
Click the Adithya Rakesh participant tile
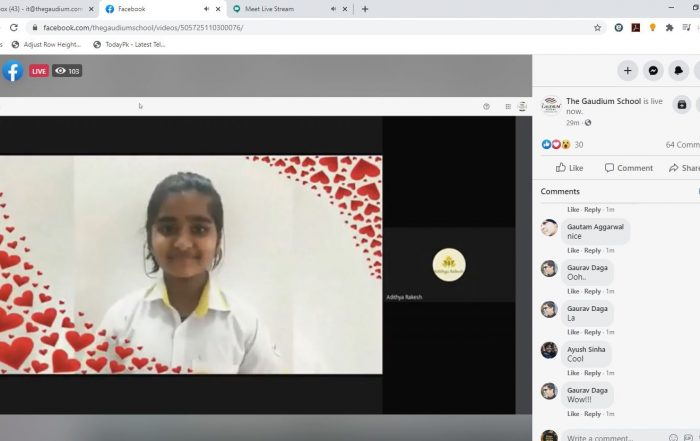[449, 265]
